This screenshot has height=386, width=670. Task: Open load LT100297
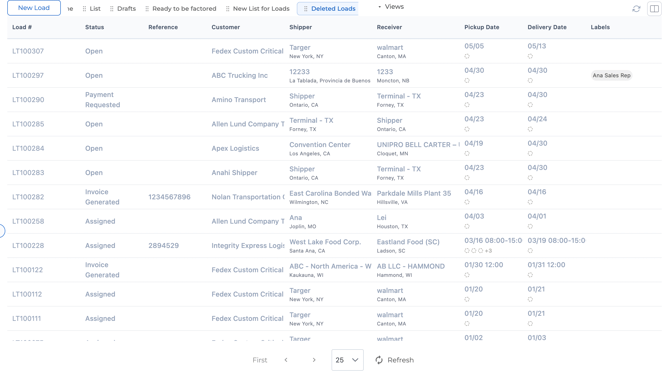(28, 75)
